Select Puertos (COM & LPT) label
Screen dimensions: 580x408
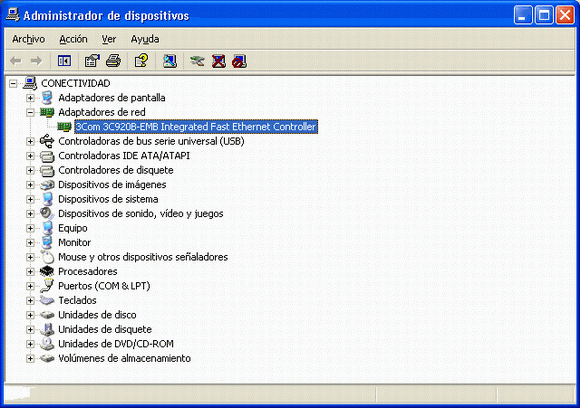(x=104, y=286)
